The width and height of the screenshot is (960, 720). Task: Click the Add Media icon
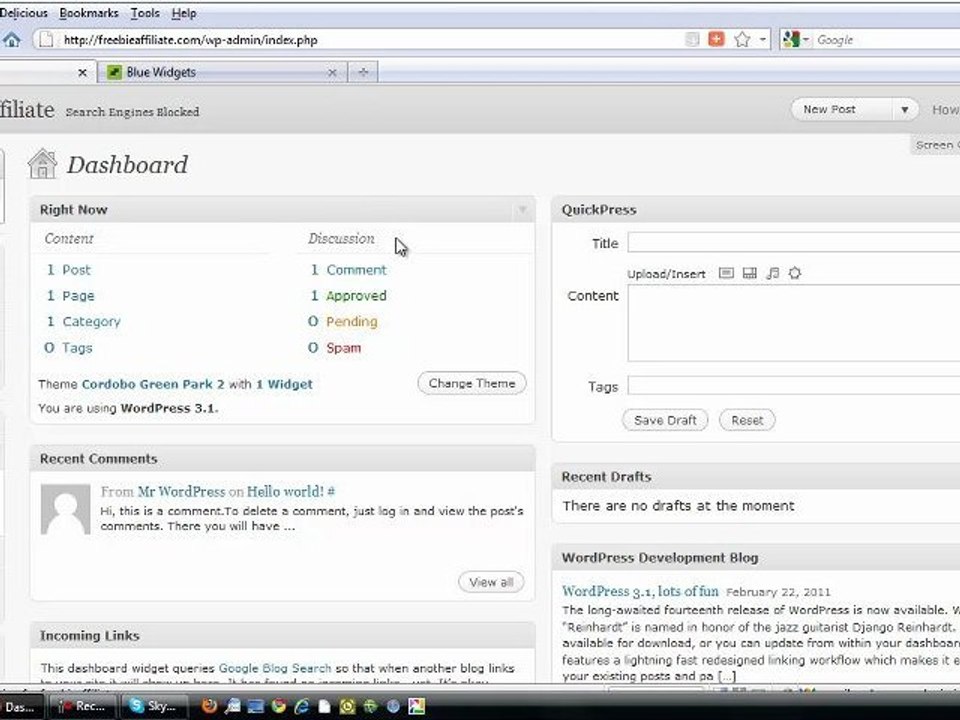(795, 273)
